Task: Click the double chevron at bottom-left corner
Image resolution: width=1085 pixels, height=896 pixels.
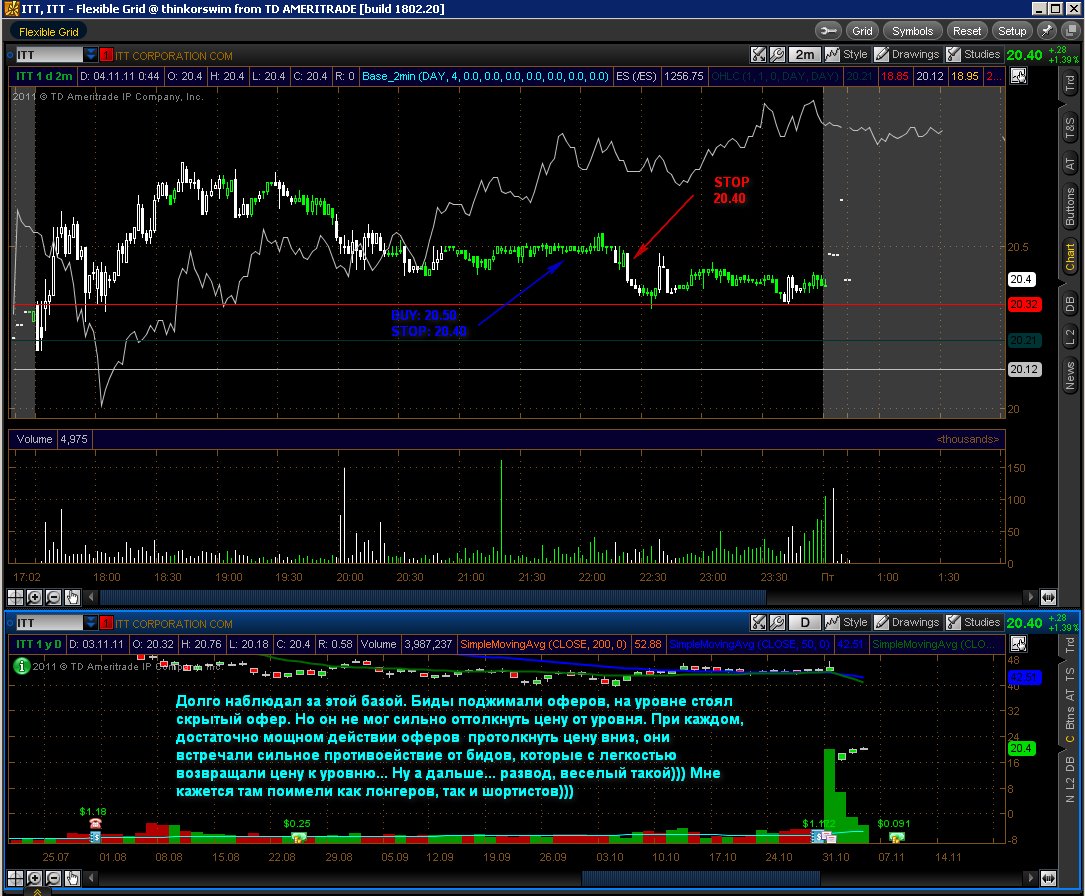Action: coord(37,892)
